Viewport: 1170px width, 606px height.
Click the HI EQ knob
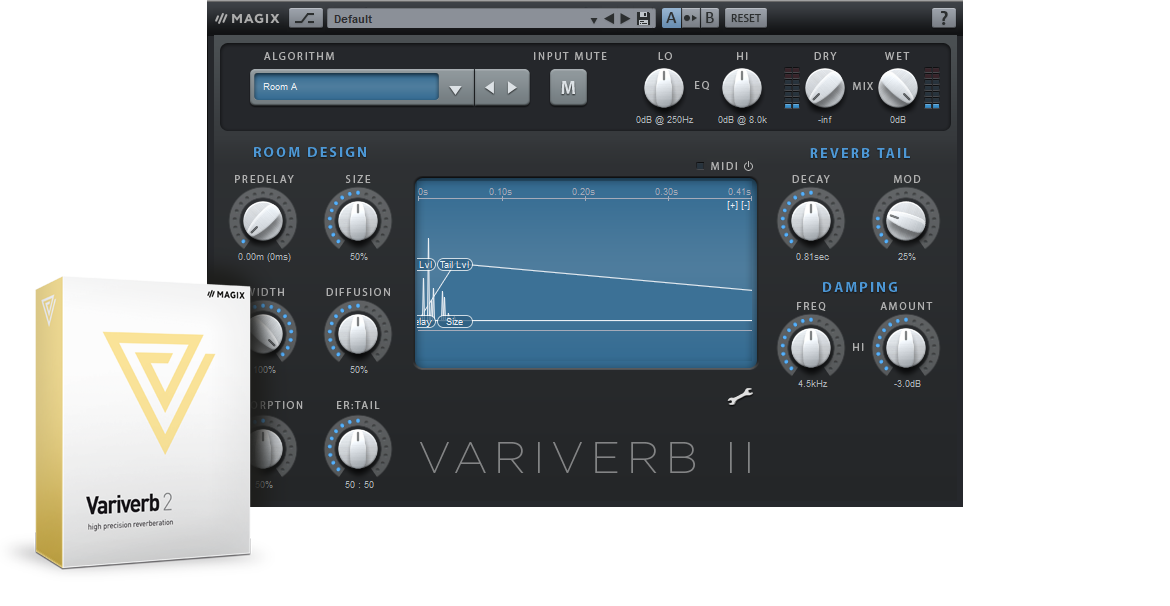click(x=742, y=88)
